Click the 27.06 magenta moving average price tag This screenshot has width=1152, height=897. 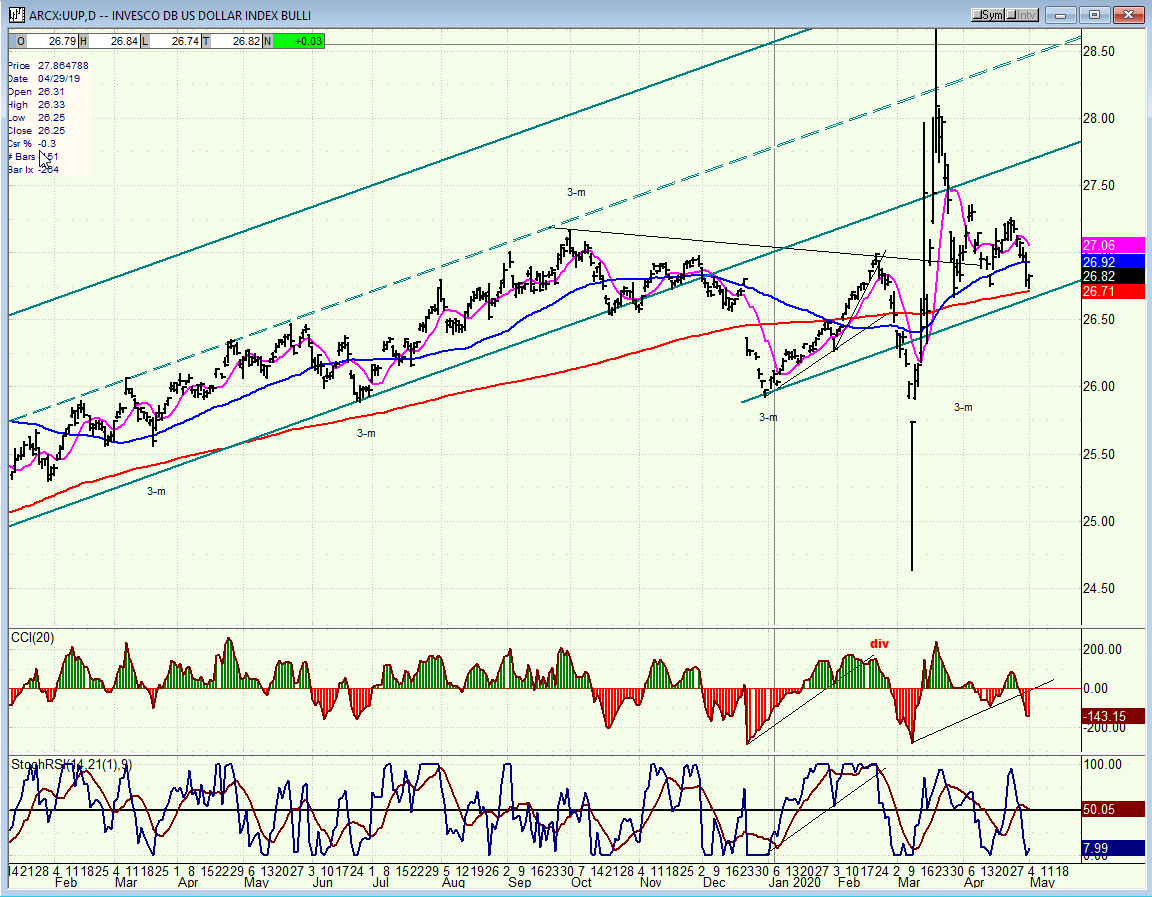(x=1113, y=246)
